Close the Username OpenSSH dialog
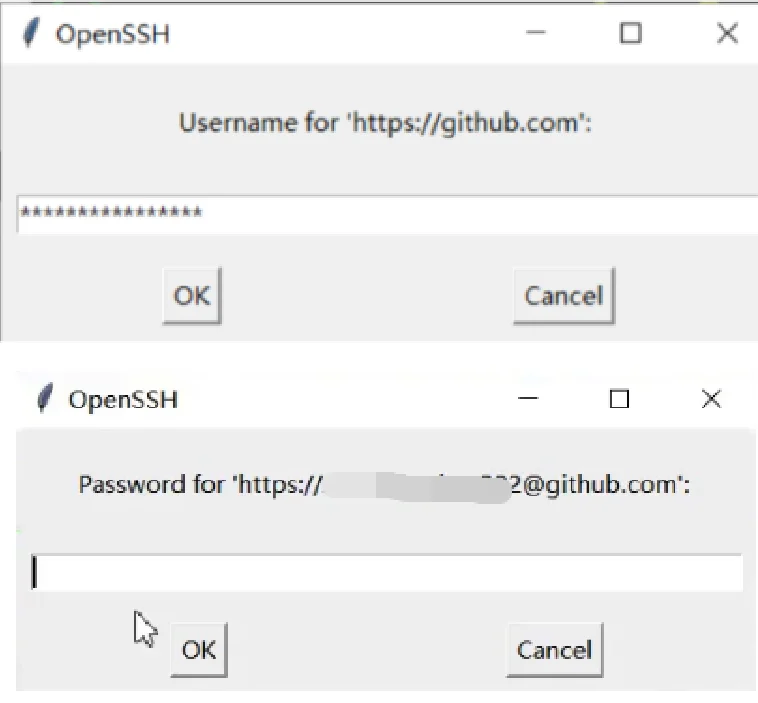The height and width of the screenshot is (703, 758). click(727, 33)
